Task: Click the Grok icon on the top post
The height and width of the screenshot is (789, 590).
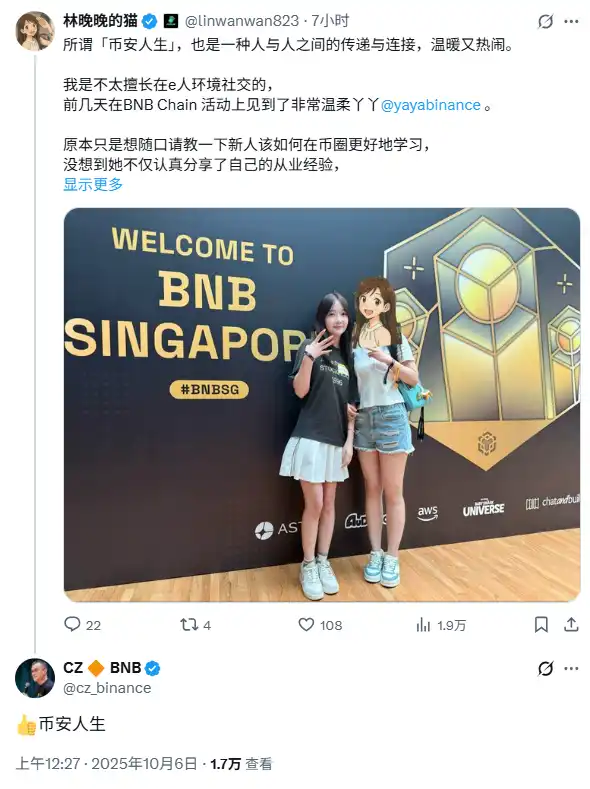Action: pos(545,22)
